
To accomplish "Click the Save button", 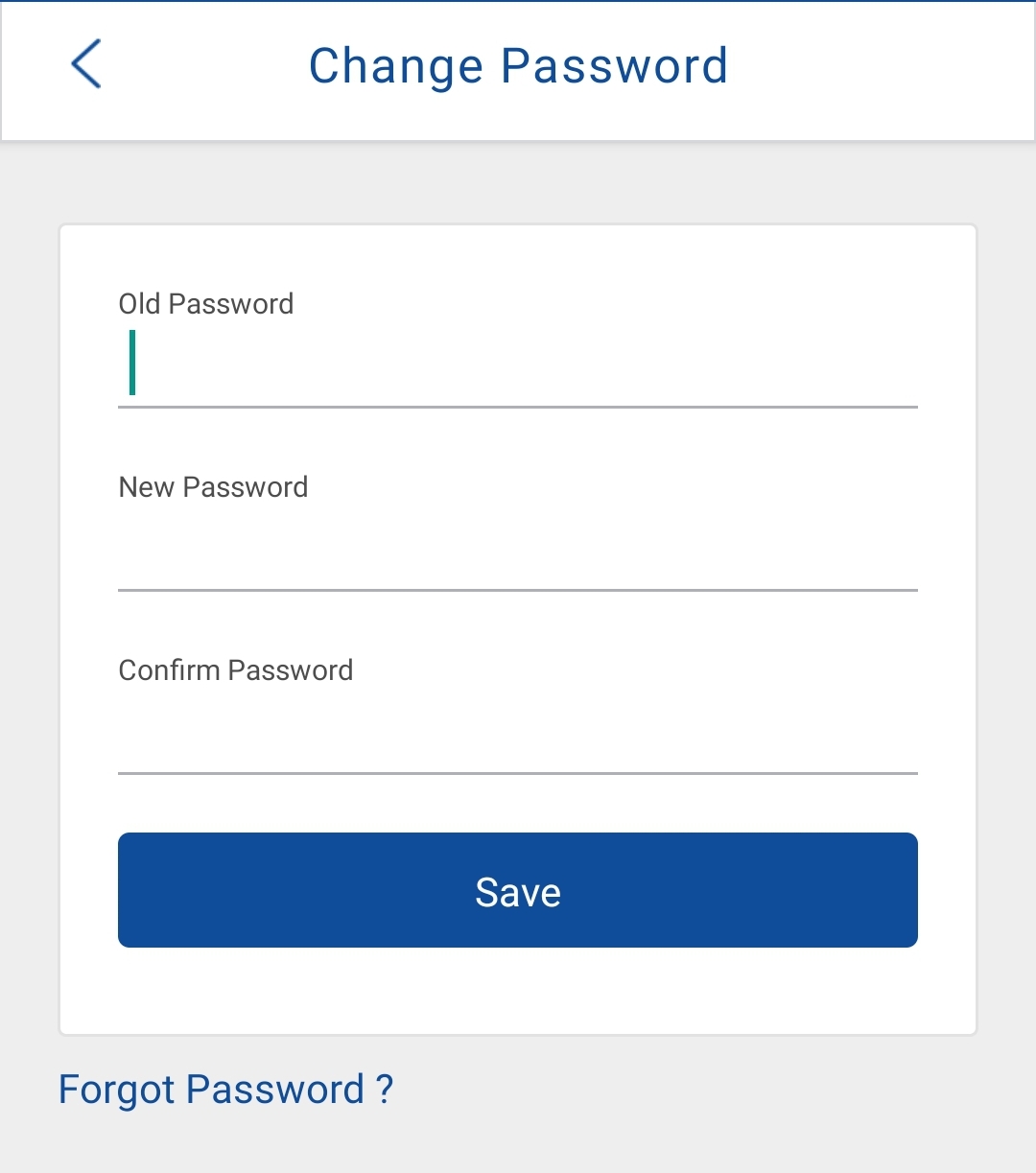I will point(518,890).
